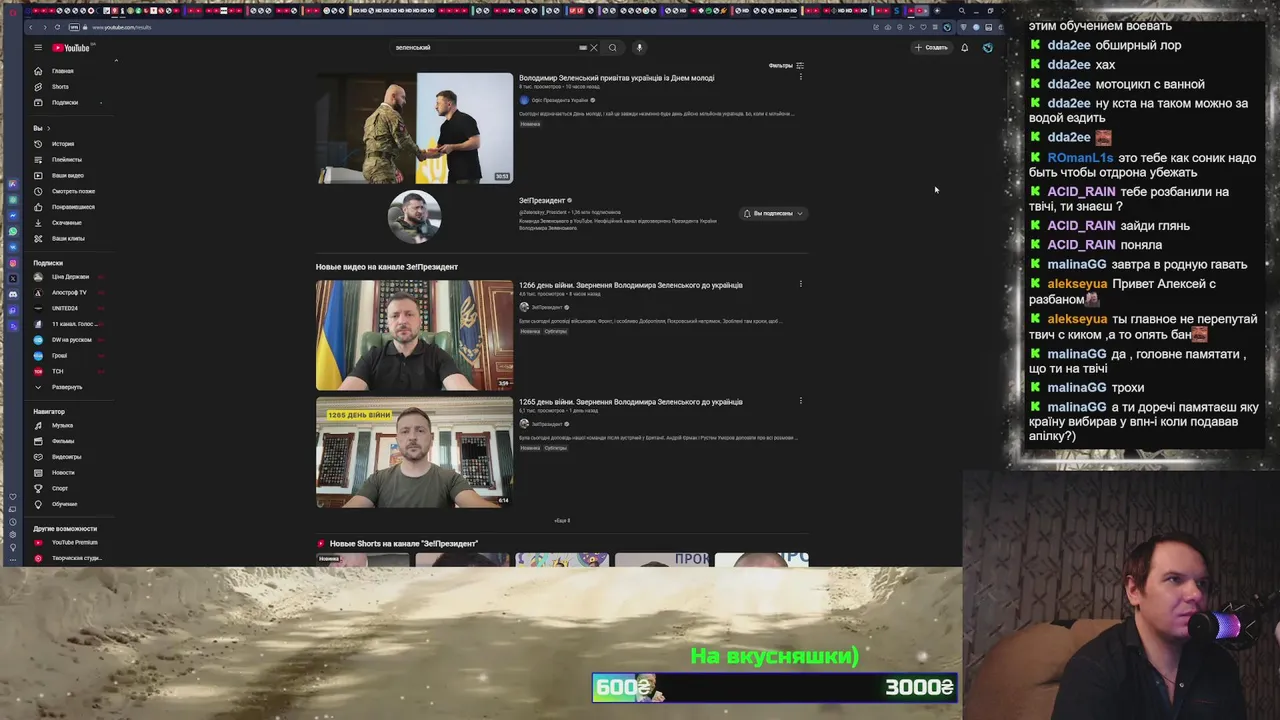Open the ТСН subscription
The width and height of the screenshot is (1280, 720).
pyautogui.click(x=58, y=371)
